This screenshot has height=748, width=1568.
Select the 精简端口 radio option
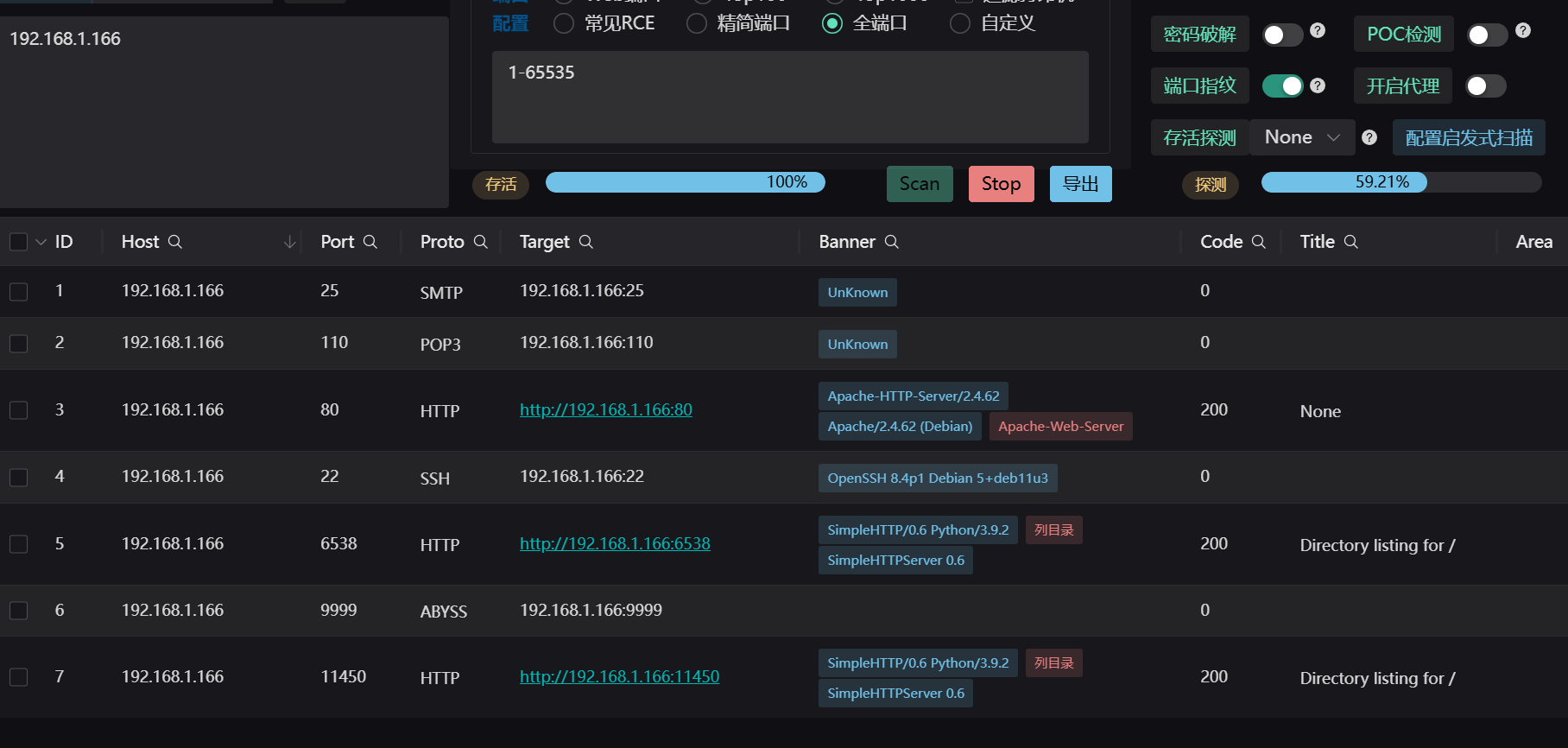coord(697,23)
